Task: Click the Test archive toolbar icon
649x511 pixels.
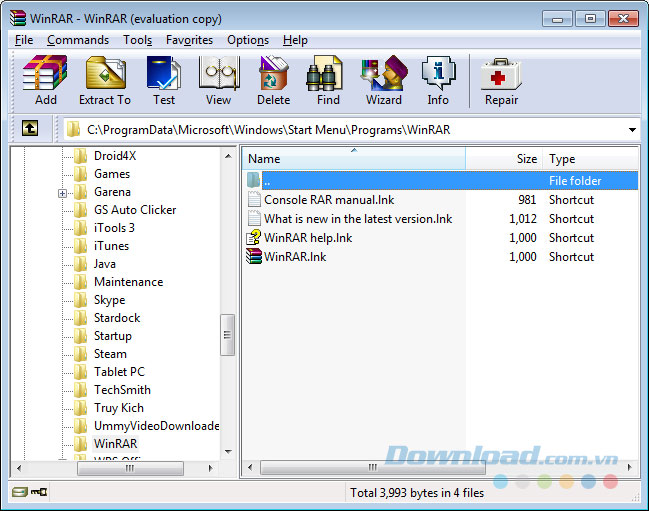Action: click(164, 73)
